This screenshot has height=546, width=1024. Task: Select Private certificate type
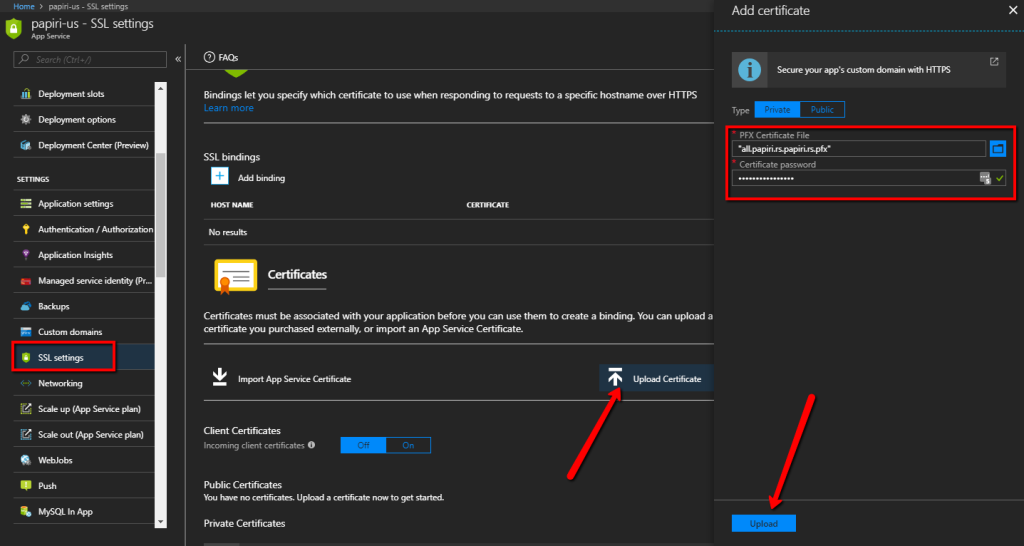pos(777,110)
